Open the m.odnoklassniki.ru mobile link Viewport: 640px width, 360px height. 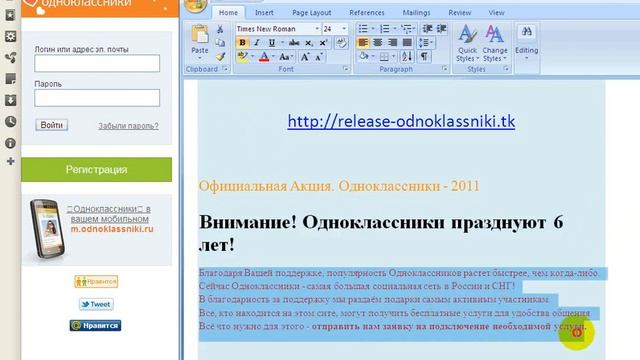[x=112, y=229]
